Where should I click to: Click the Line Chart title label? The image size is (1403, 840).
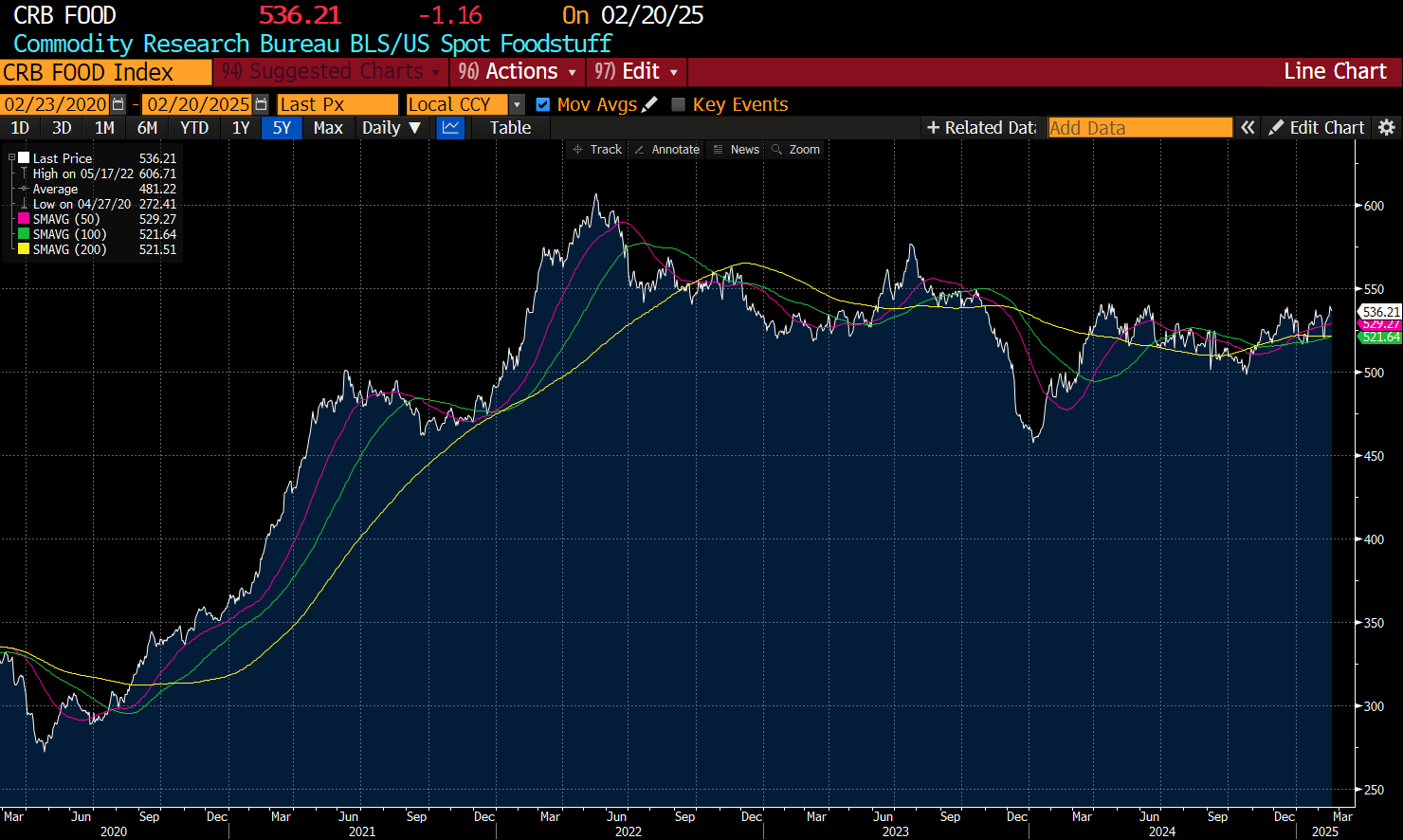1335,72
